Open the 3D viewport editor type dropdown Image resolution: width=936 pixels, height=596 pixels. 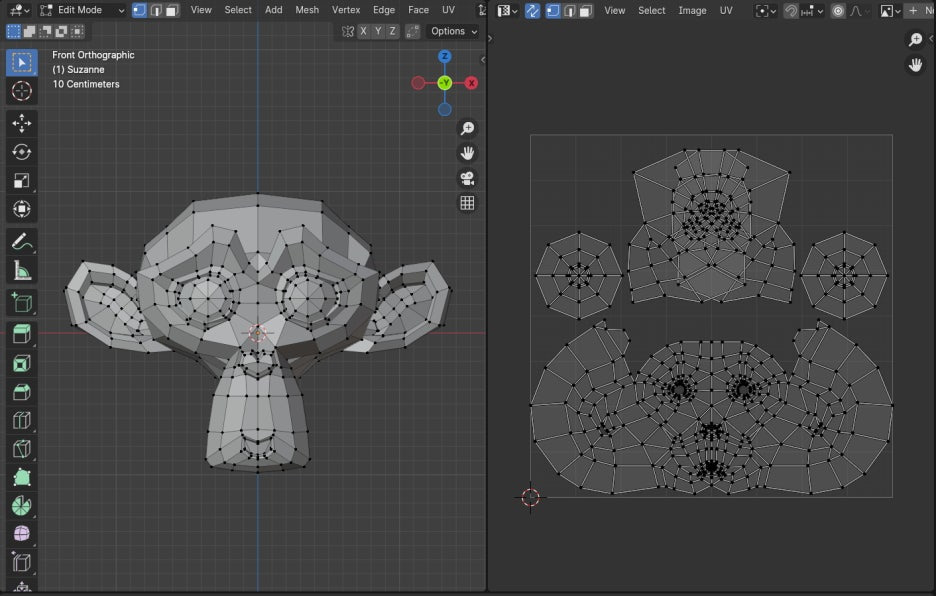pyautogui.click(x=20, y=10)
